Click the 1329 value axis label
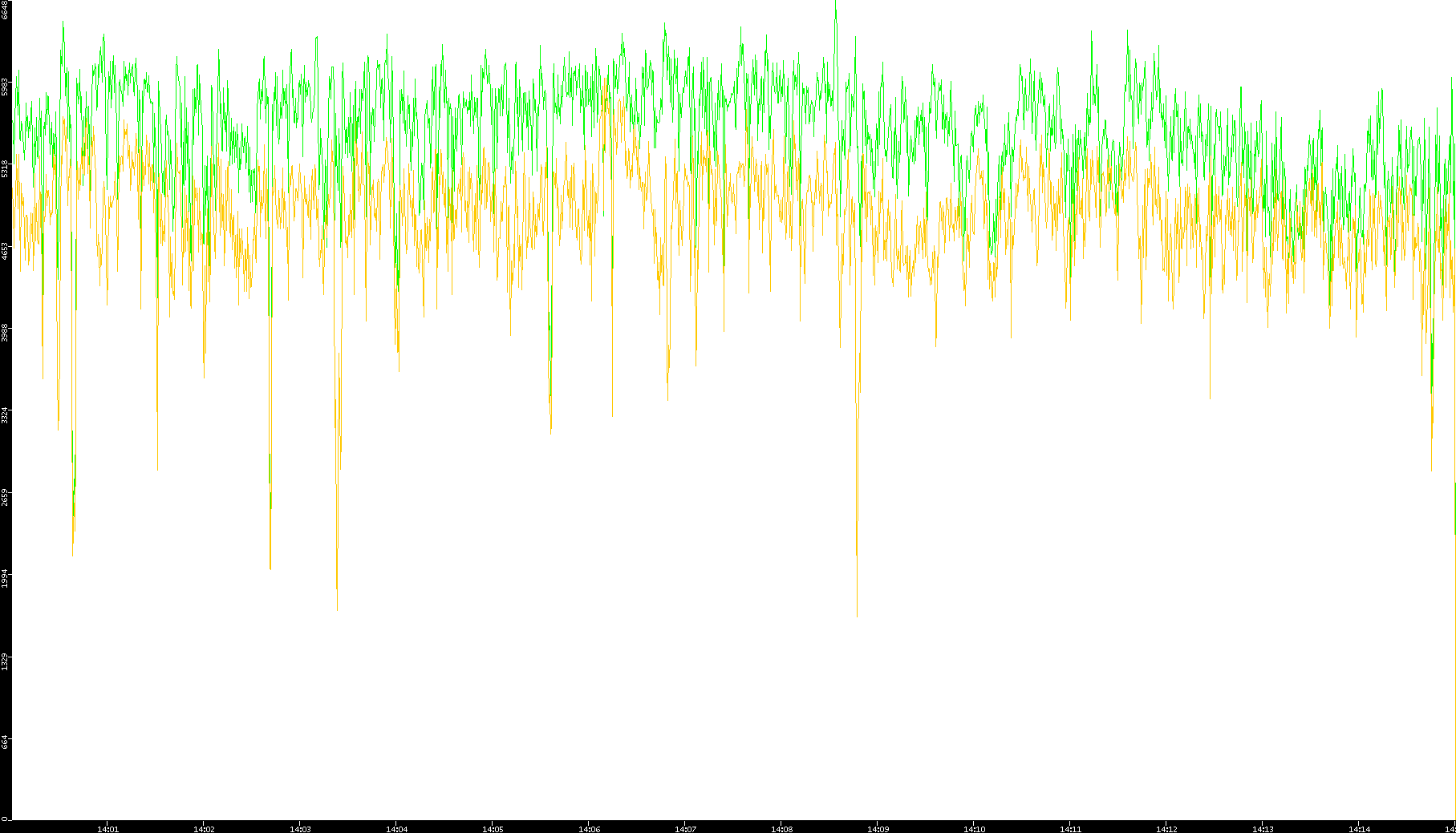This screenshot has height=833, width=1456. pos(5,661)
